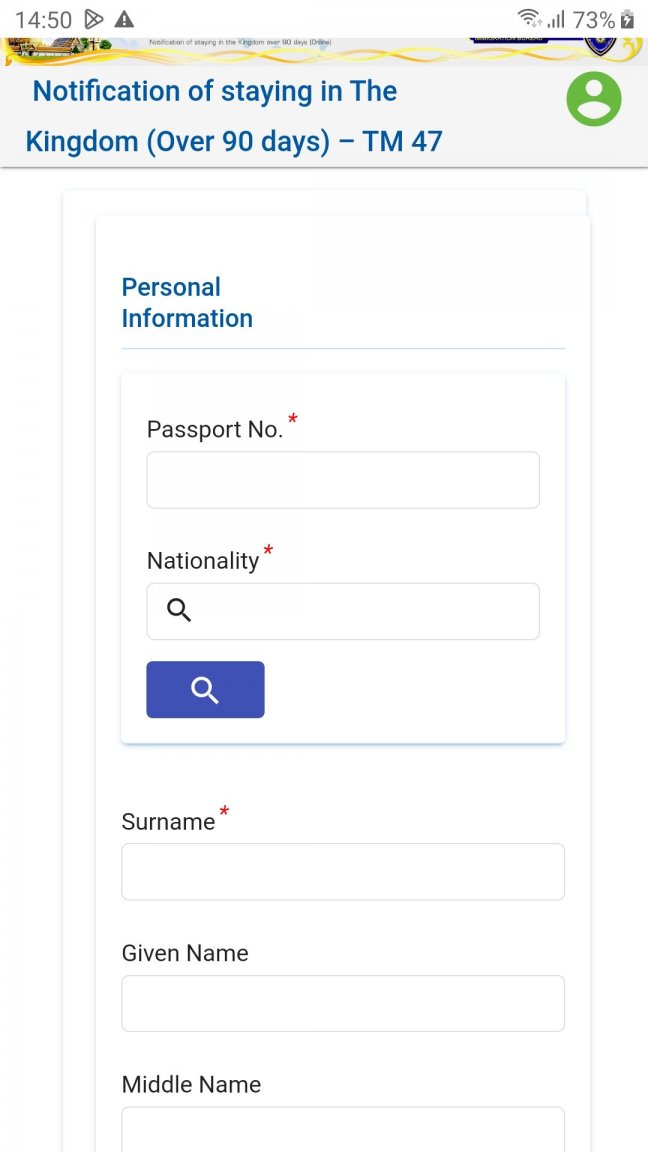Image resolution: width=648 pixels, height=1152 pixels.
Task: Click into the Given Name field
Action: point(343,1003)
